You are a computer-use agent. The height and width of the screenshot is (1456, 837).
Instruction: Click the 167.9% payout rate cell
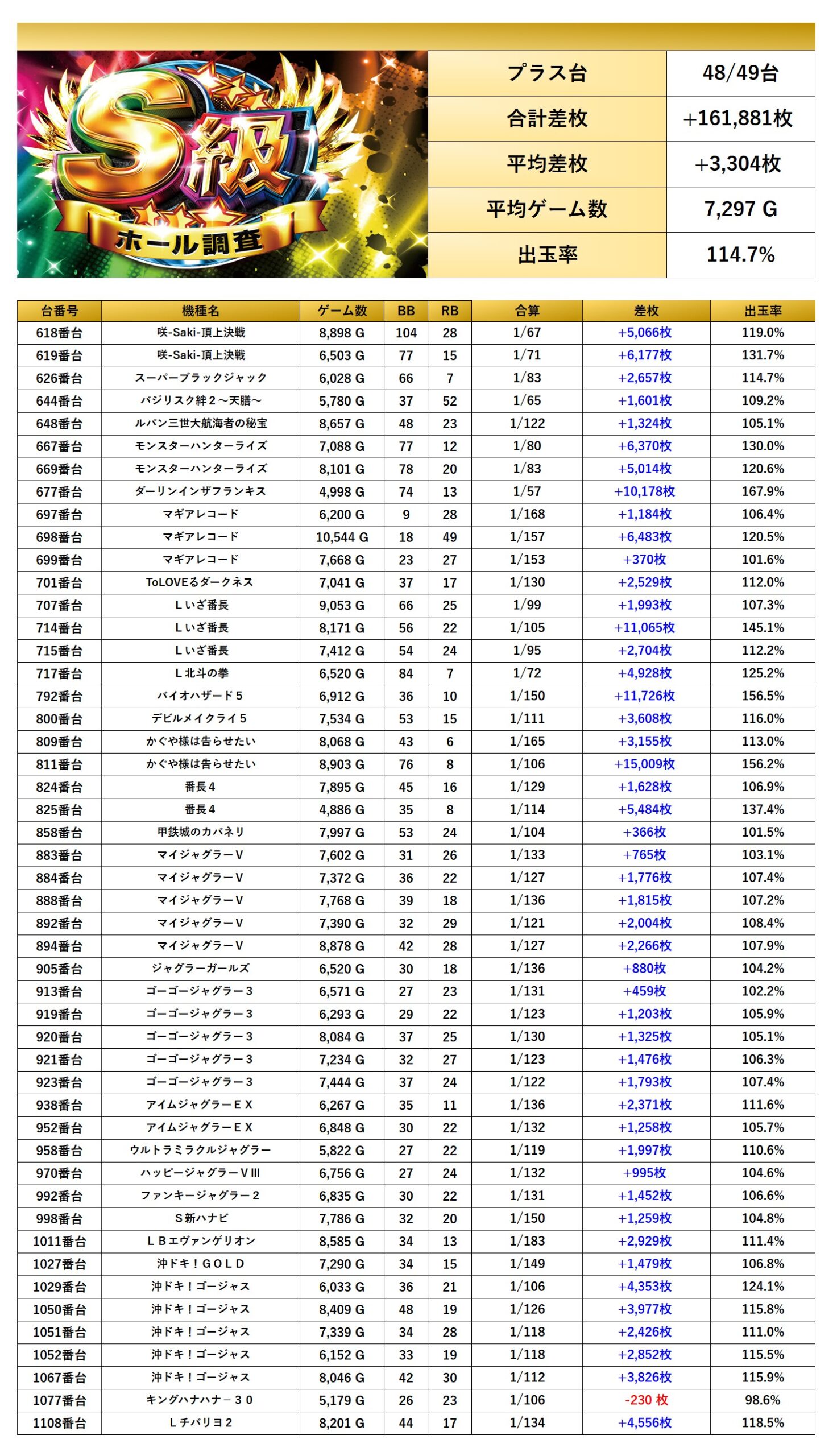pyautogui.click(x=763, y=491)
